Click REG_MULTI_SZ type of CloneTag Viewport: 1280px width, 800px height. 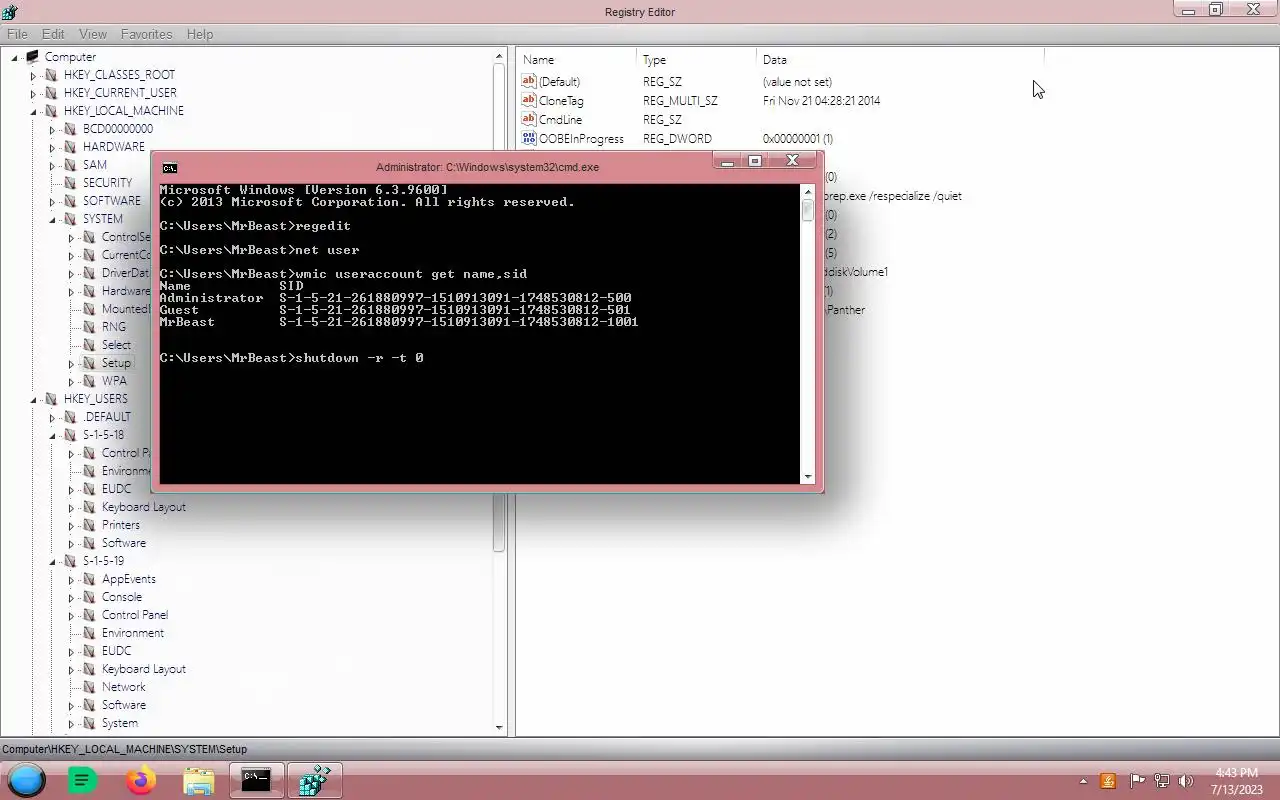pos(680,101)
